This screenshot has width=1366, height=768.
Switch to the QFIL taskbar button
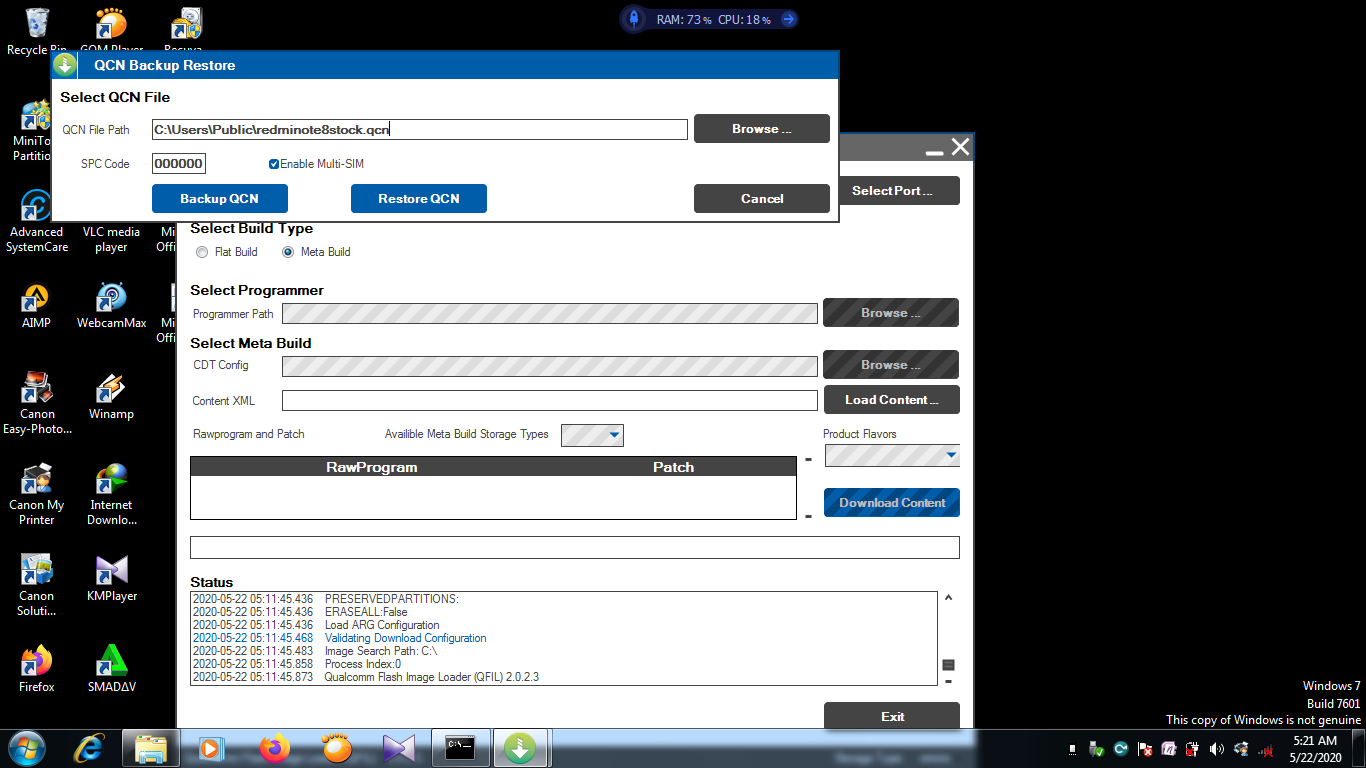pyautogui.click(x=520, y=748)
